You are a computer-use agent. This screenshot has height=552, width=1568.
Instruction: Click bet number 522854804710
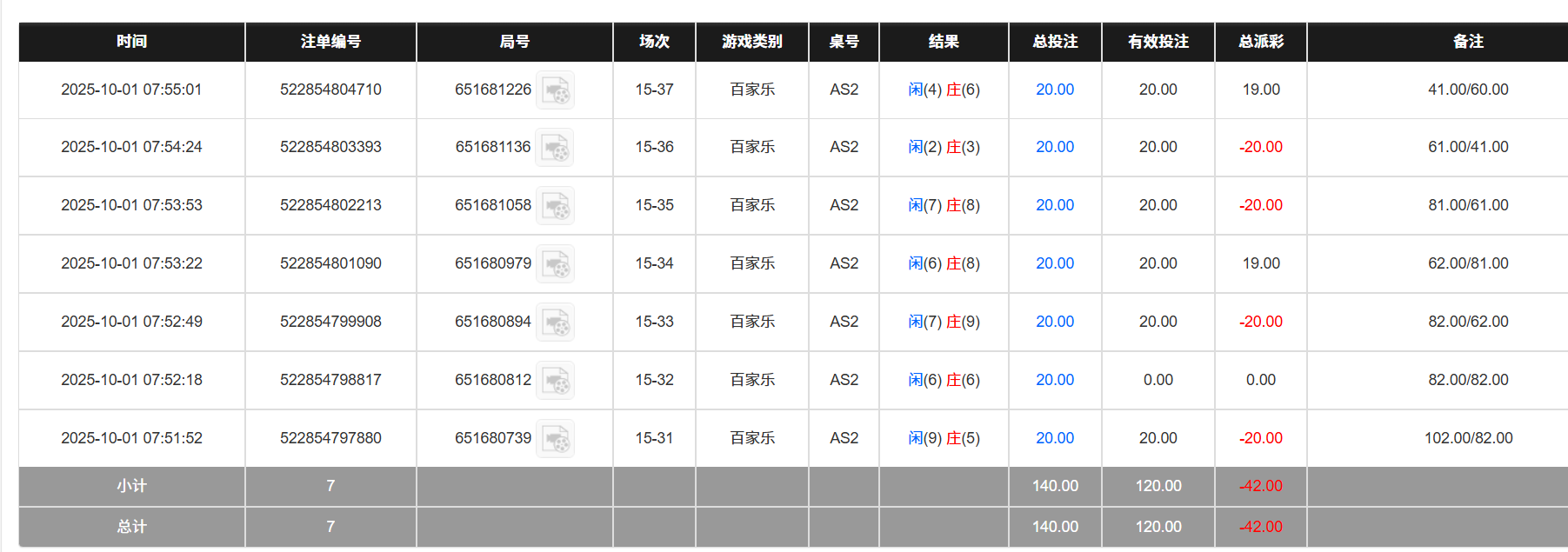point(330,90)
